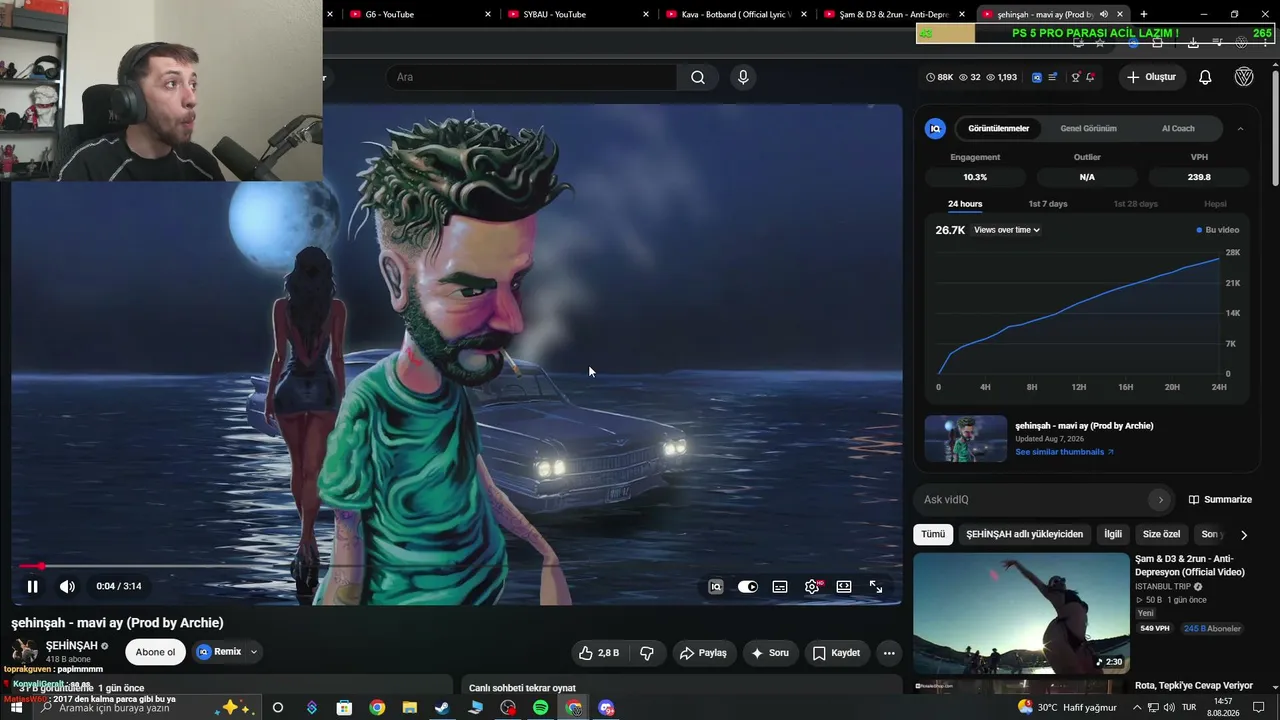1280x720 pixels.
Task: Select the İlgili filter chip
Action: click(x=1113, y=534)
